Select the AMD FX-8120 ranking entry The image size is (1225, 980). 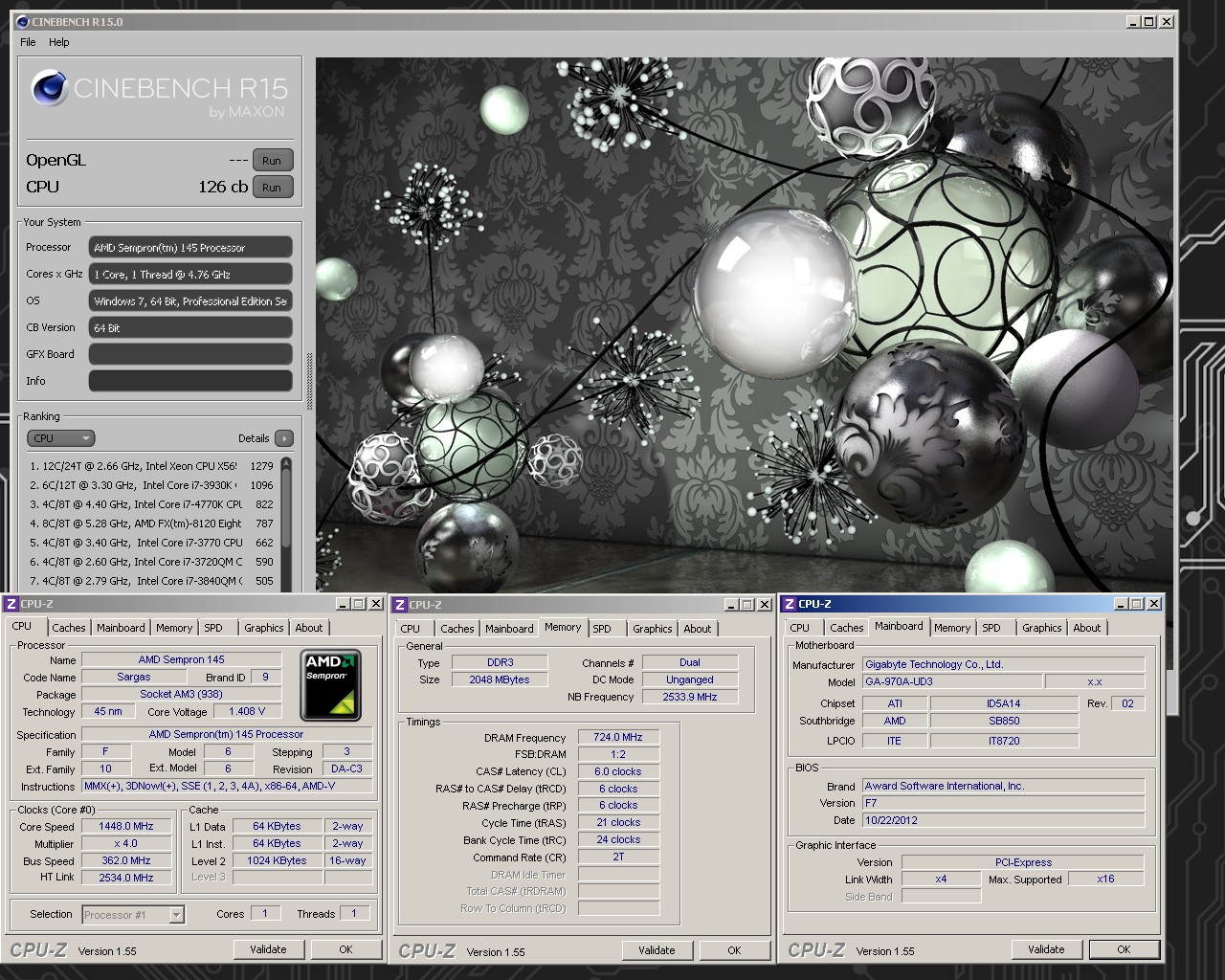(151, 523)
